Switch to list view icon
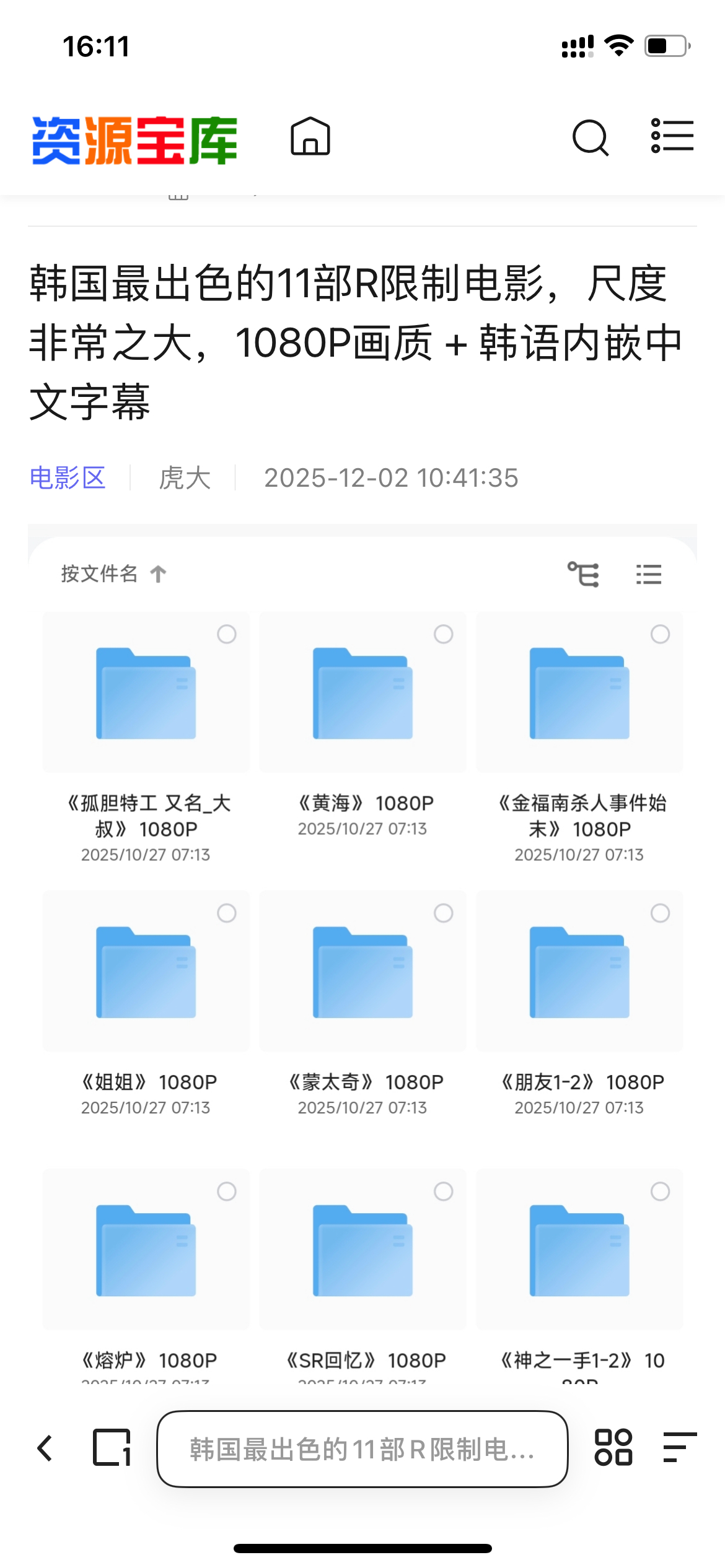 tap(648, 574)
